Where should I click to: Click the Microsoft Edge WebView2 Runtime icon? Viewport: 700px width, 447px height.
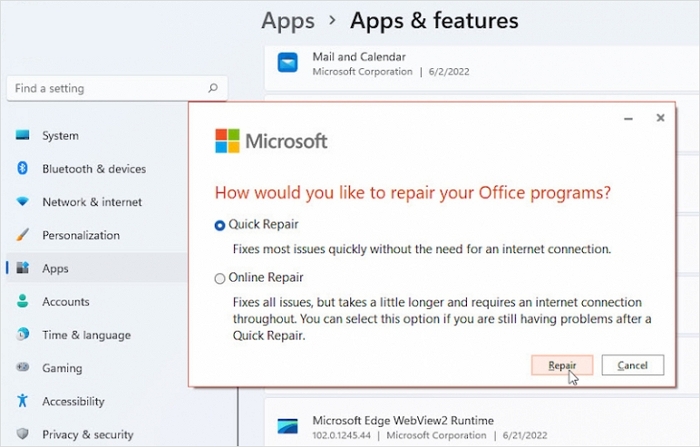point(288,428)
